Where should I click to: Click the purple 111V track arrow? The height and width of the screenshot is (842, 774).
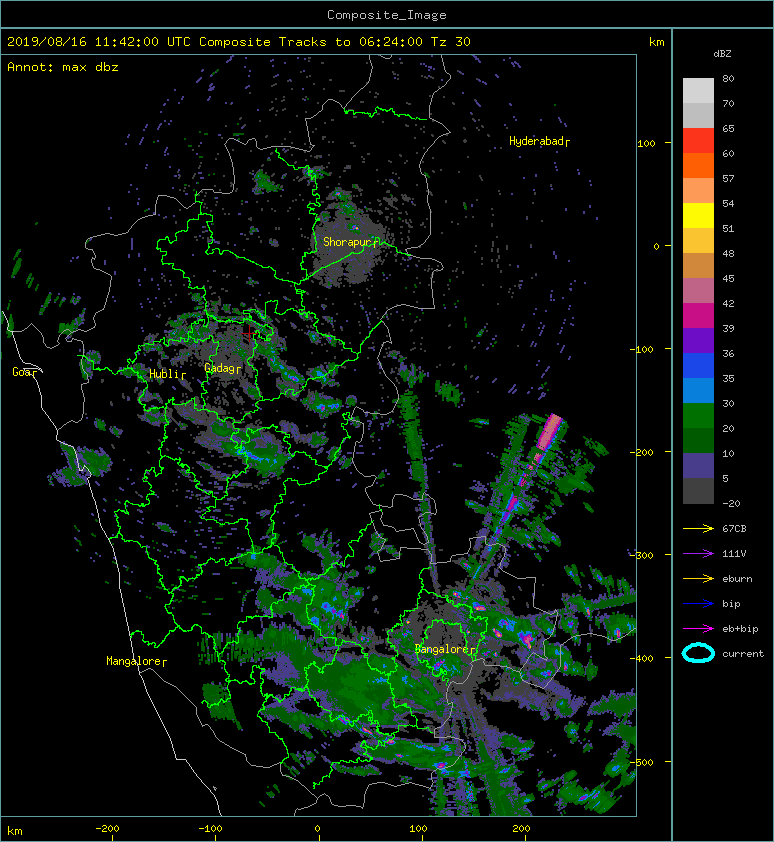tap(698, 554)
